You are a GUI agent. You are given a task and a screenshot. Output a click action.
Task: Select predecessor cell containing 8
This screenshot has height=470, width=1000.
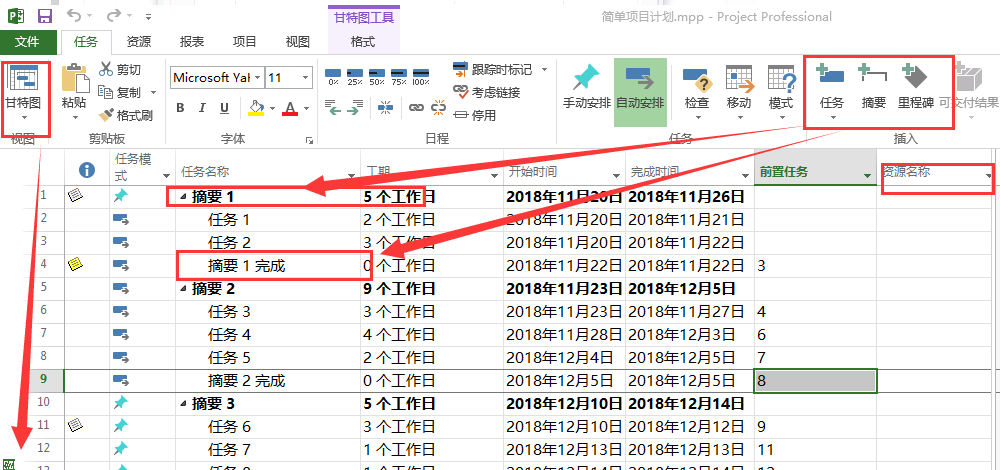pyautogui.click(x=815, y=381)
